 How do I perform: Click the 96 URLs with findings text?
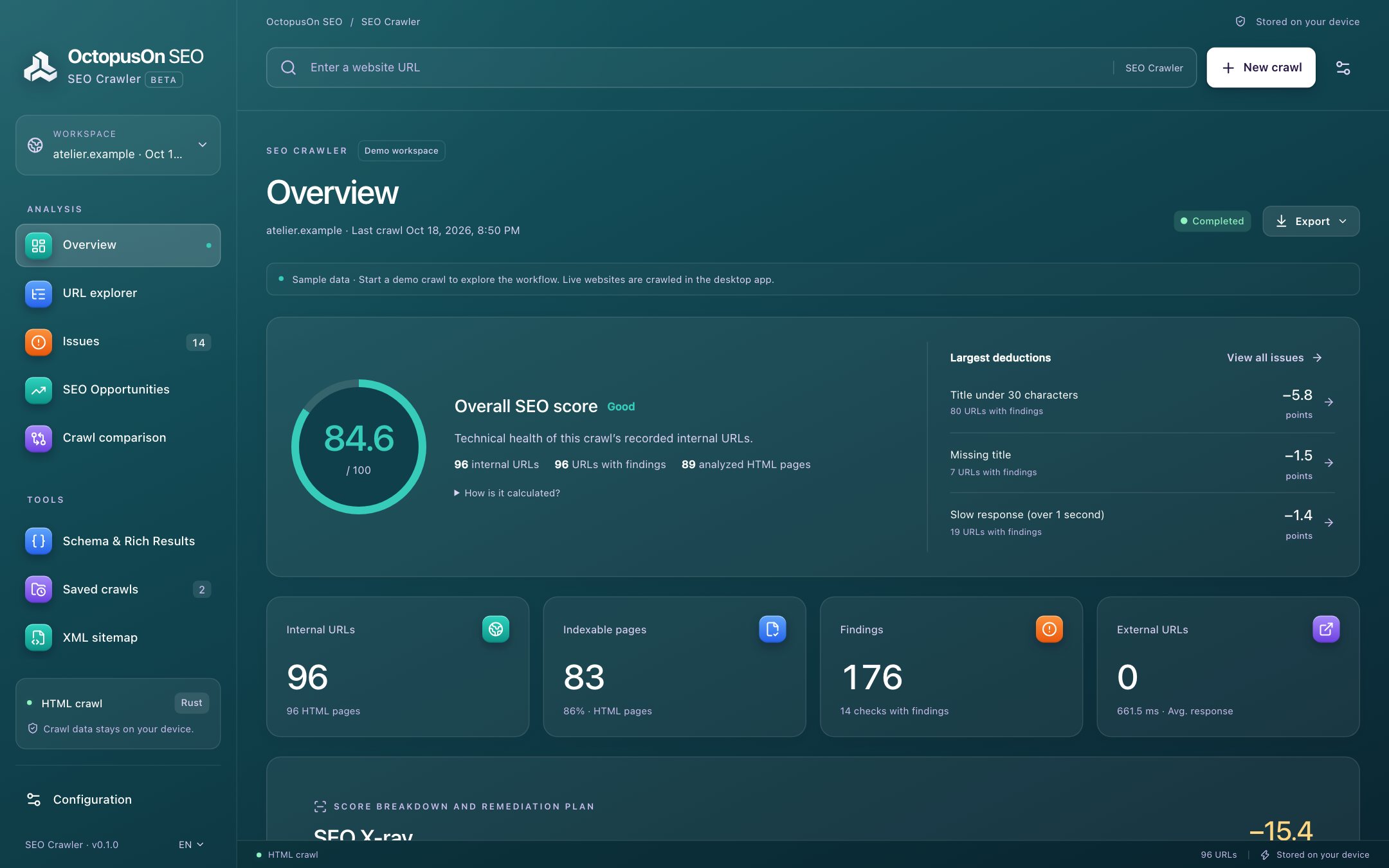[x=610, y=465]
